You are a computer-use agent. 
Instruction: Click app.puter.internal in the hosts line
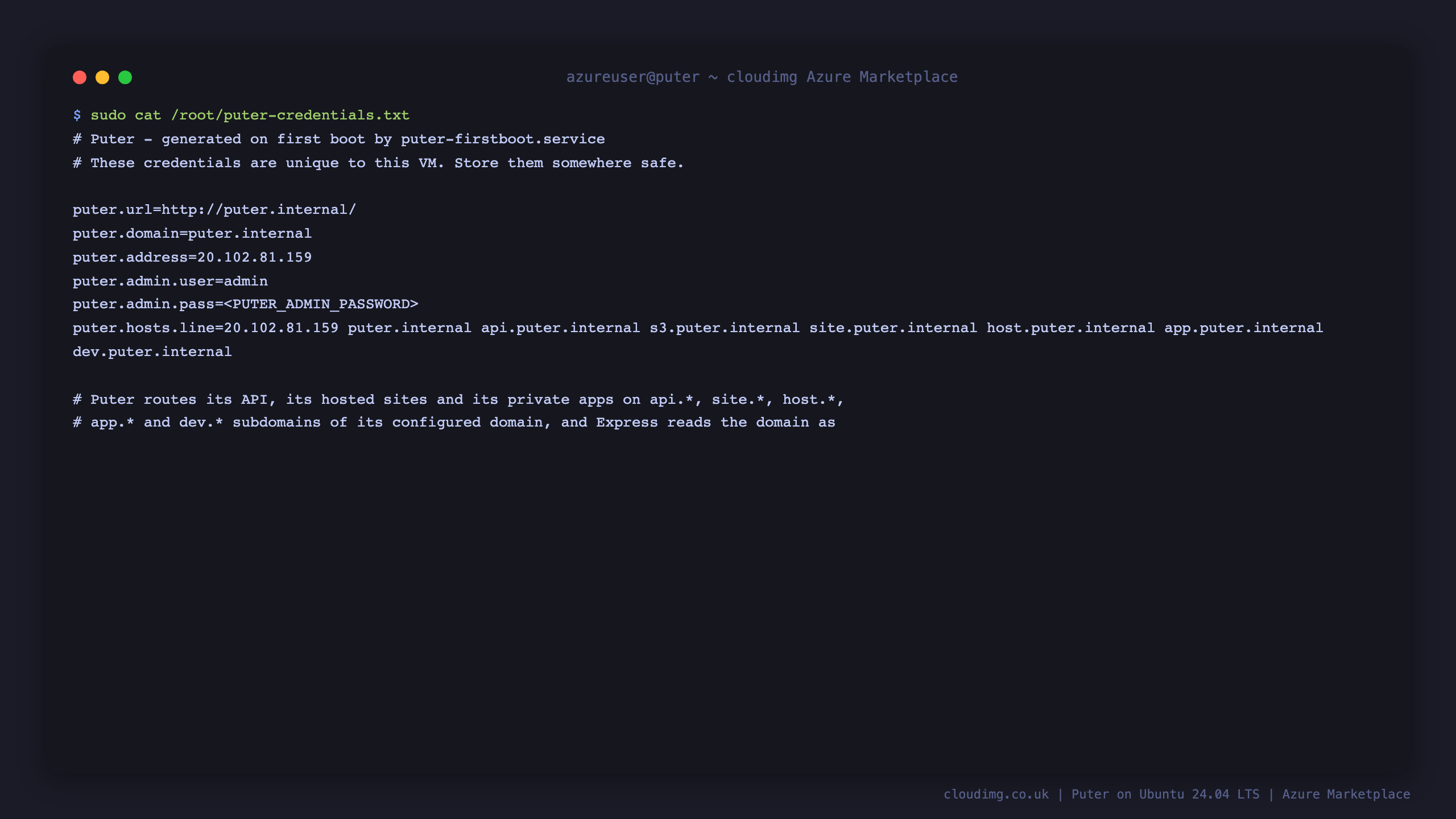(1243, 328)
